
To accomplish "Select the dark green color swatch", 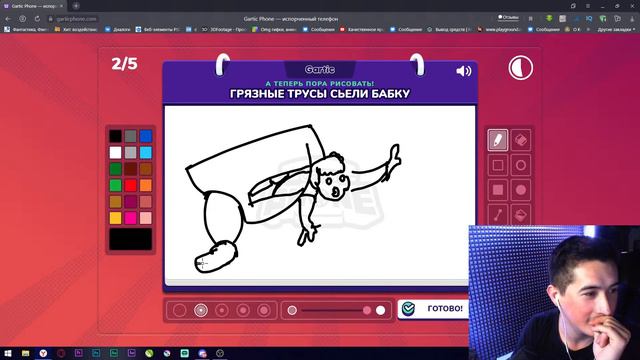I will [x=115, y=169].
